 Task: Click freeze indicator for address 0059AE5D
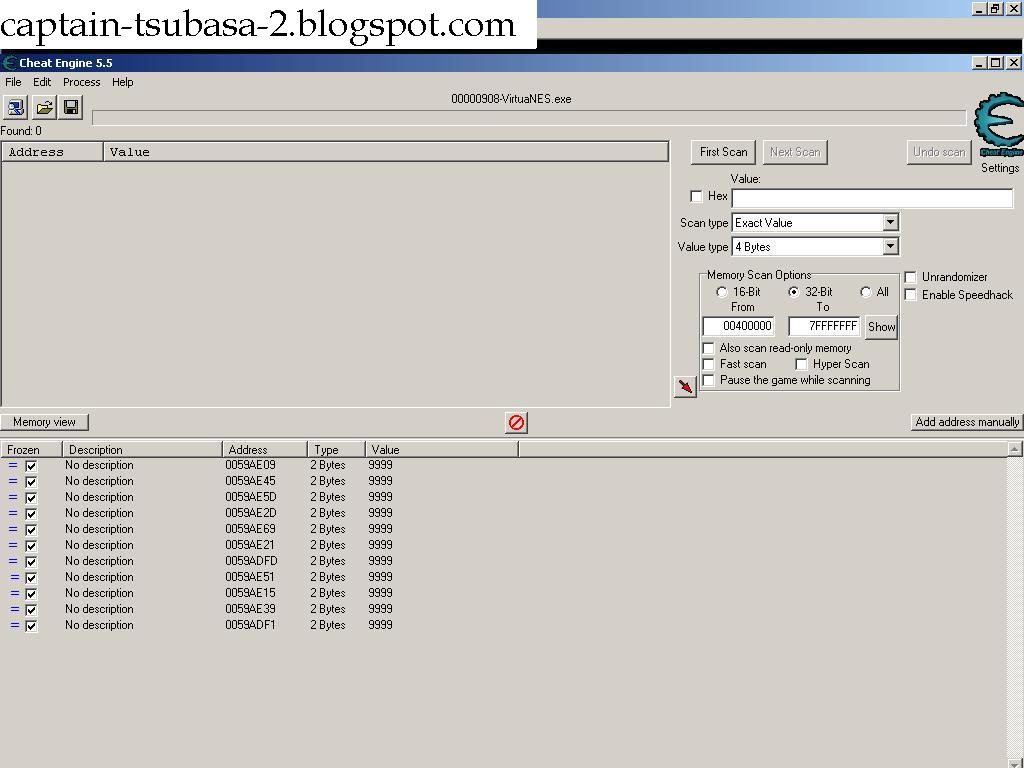pos(12,497)
